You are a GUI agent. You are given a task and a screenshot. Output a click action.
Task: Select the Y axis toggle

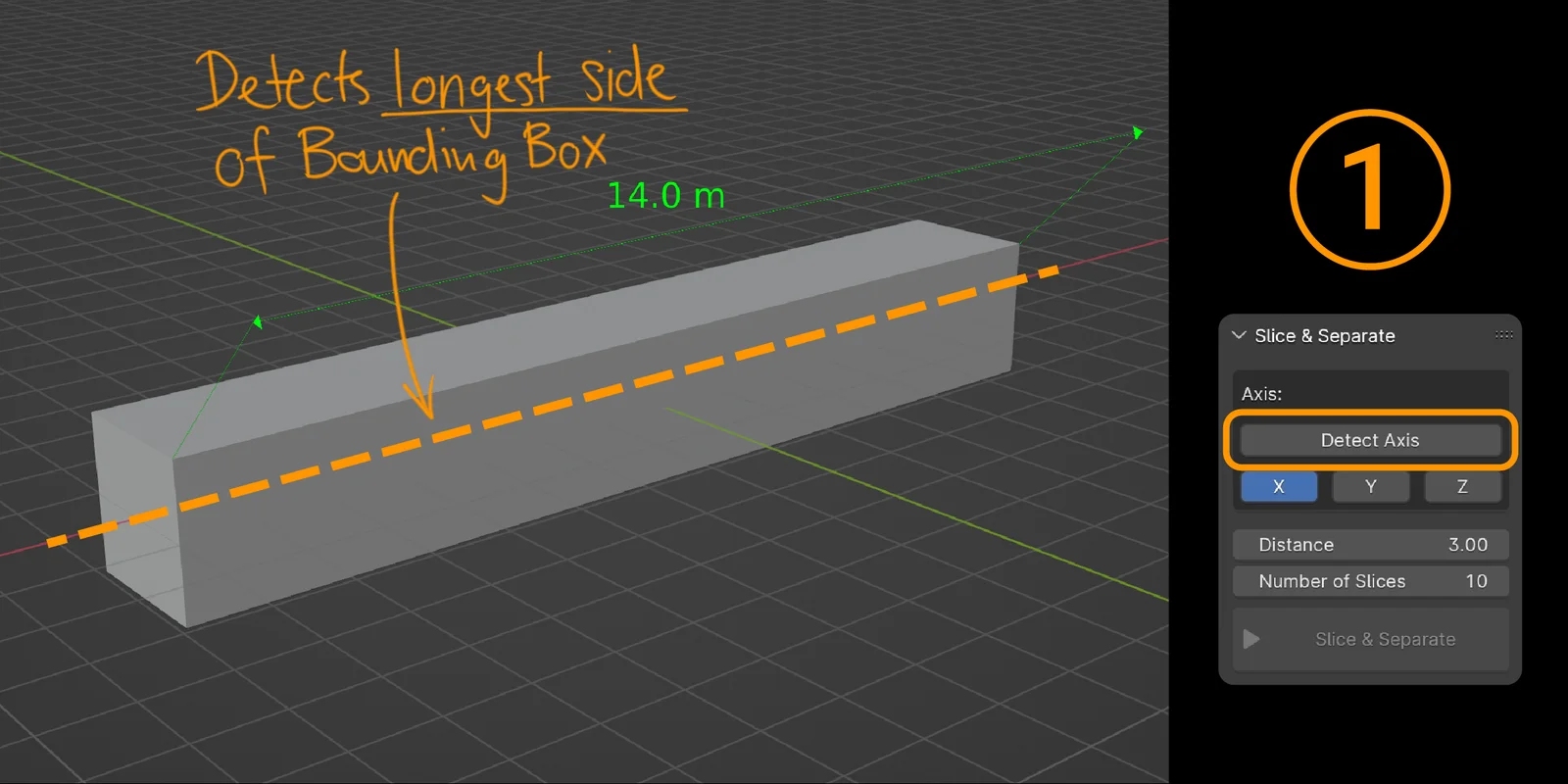click(x=1371, y=486)
